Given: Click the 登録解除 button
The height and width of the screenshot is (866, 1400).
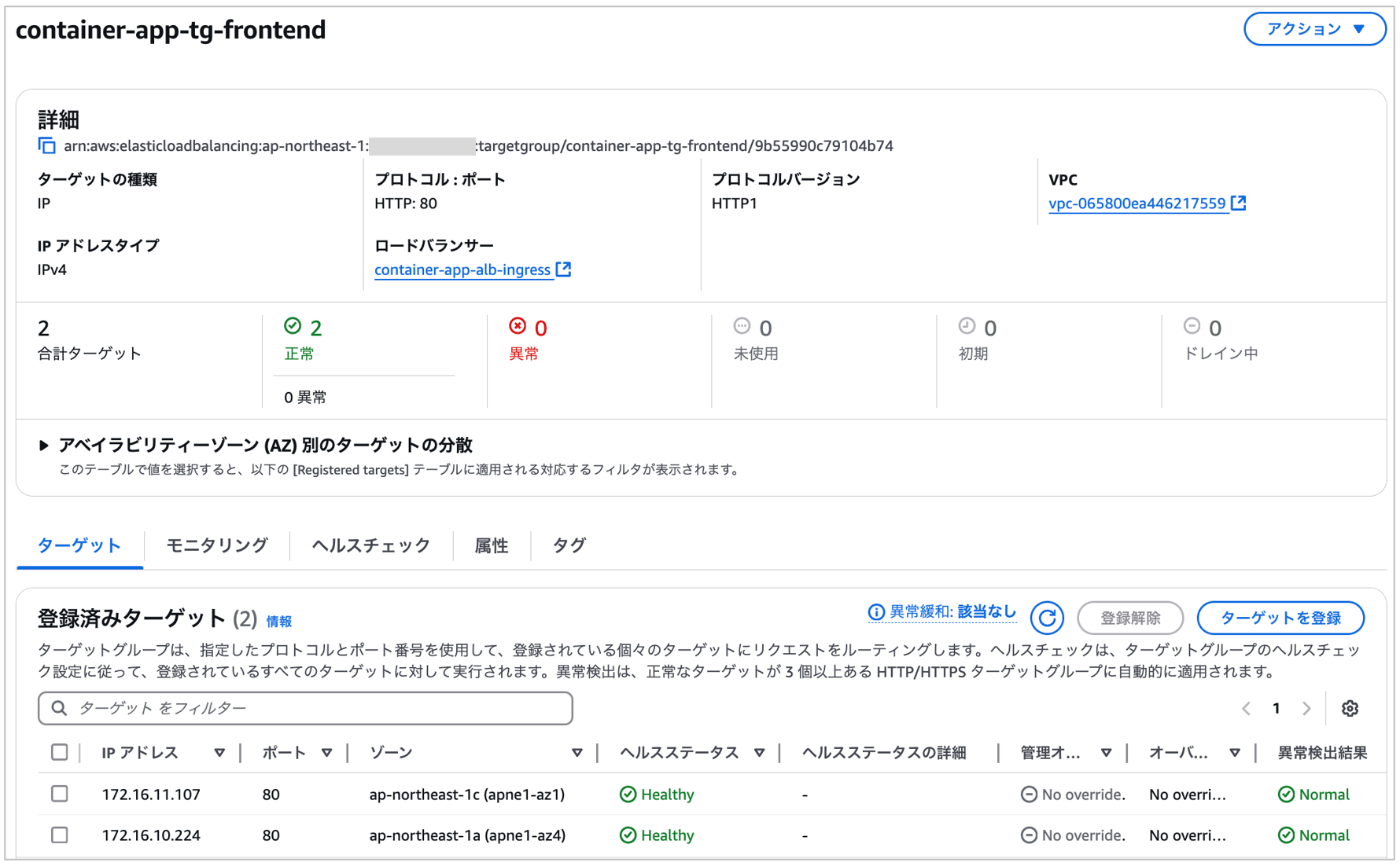Looking at the screenshot, I should click(x=1130, y=618).
